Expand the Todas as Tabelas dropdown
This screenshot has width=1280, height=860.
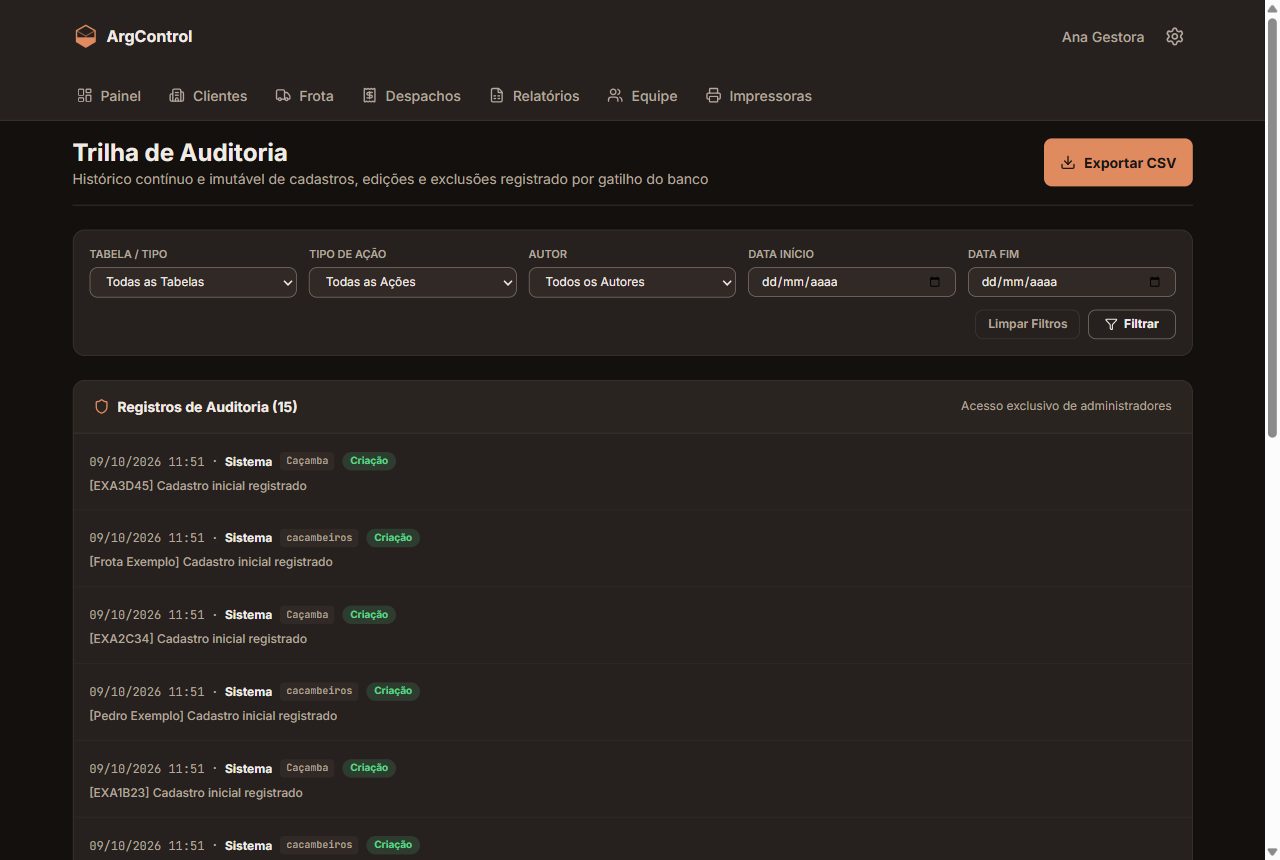tap(193, 282)
